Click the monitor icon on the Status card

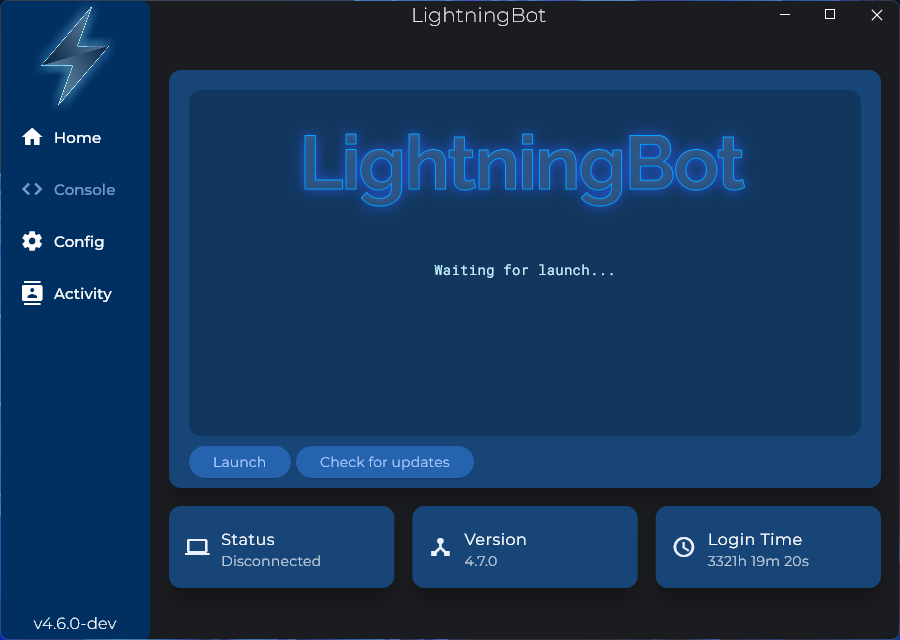pos(197,547)
